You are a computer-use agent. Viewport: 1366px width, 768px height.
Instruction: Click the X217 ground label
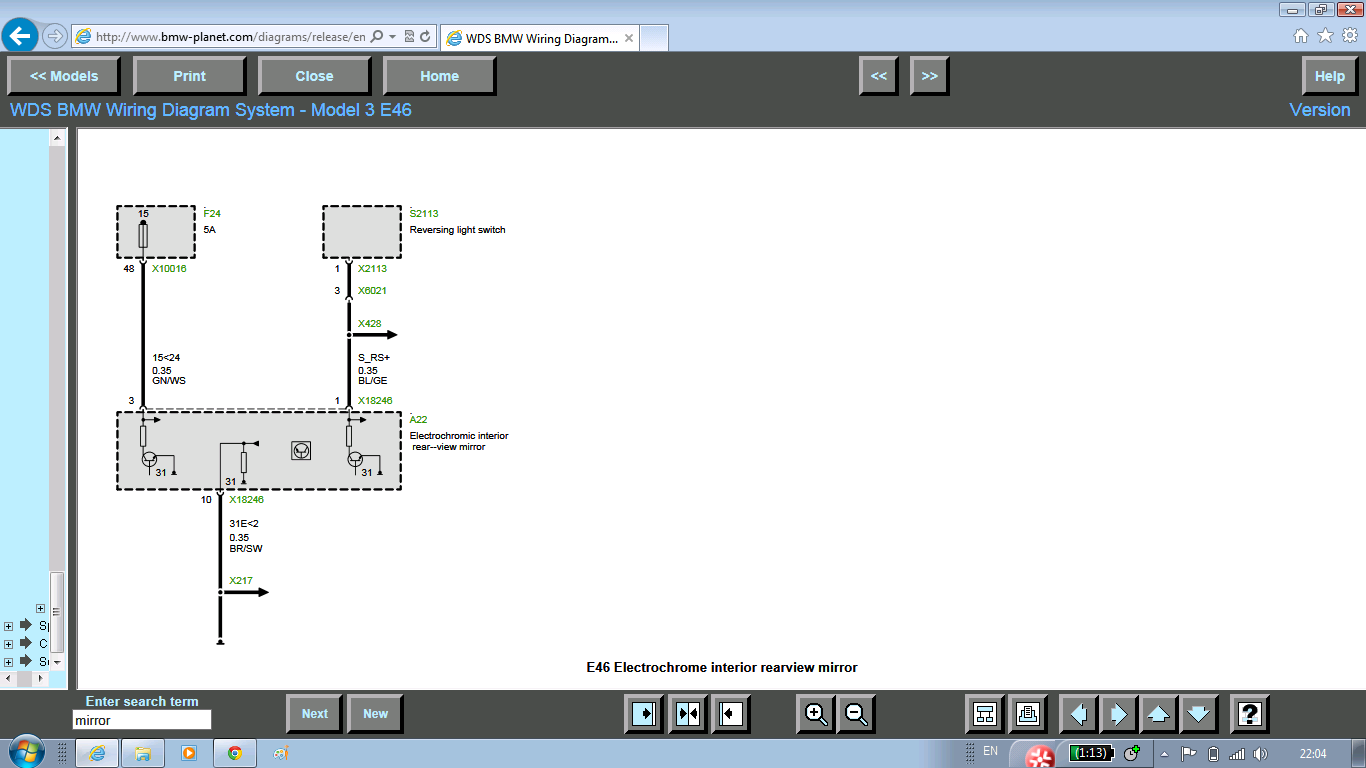pos(240,581)
